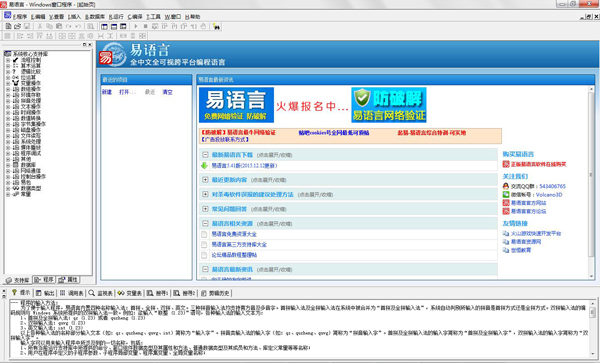Toggle the third panel layout toolbar icon
Screen dimensions: 600x363
click(x=123, y=26)
